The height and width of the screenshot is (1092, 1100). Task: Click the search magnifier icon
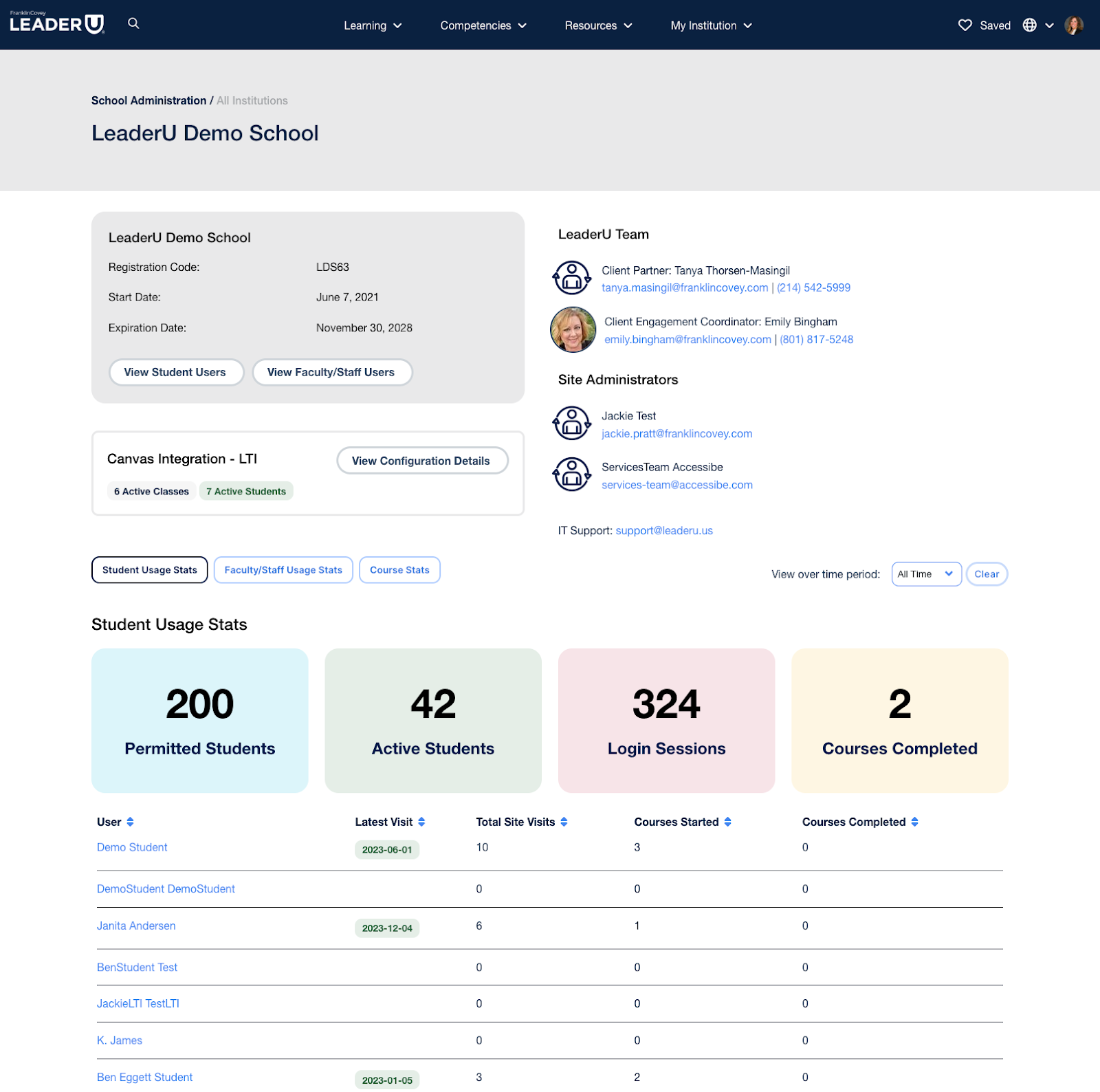coord(133,24)
